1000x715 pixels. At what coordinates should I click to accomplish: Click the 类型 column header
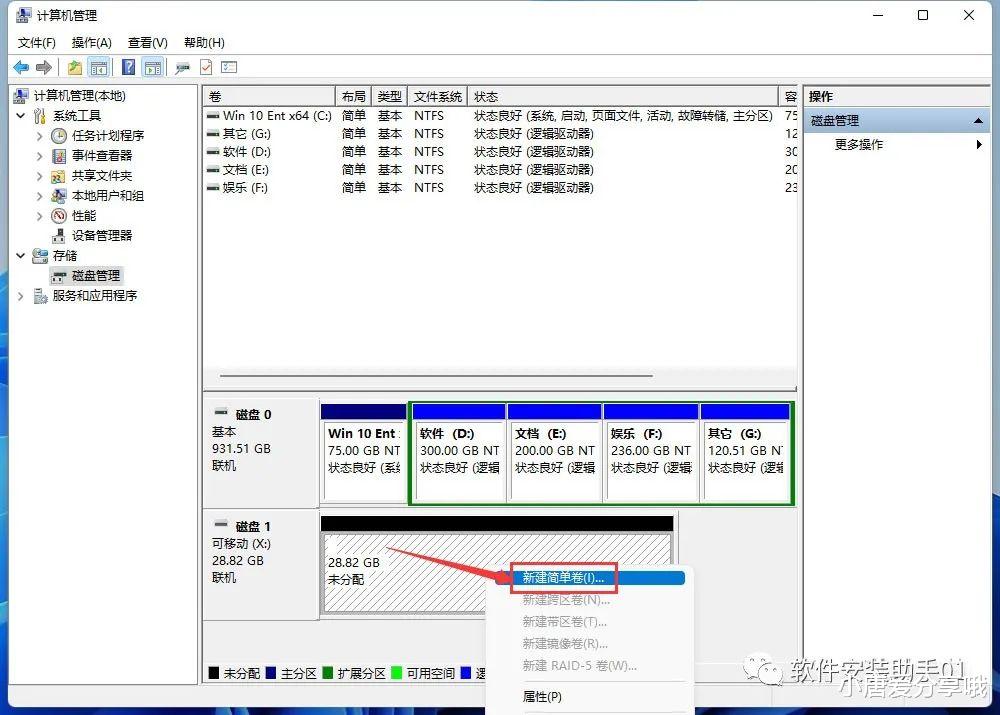click(x=389, y=96)
